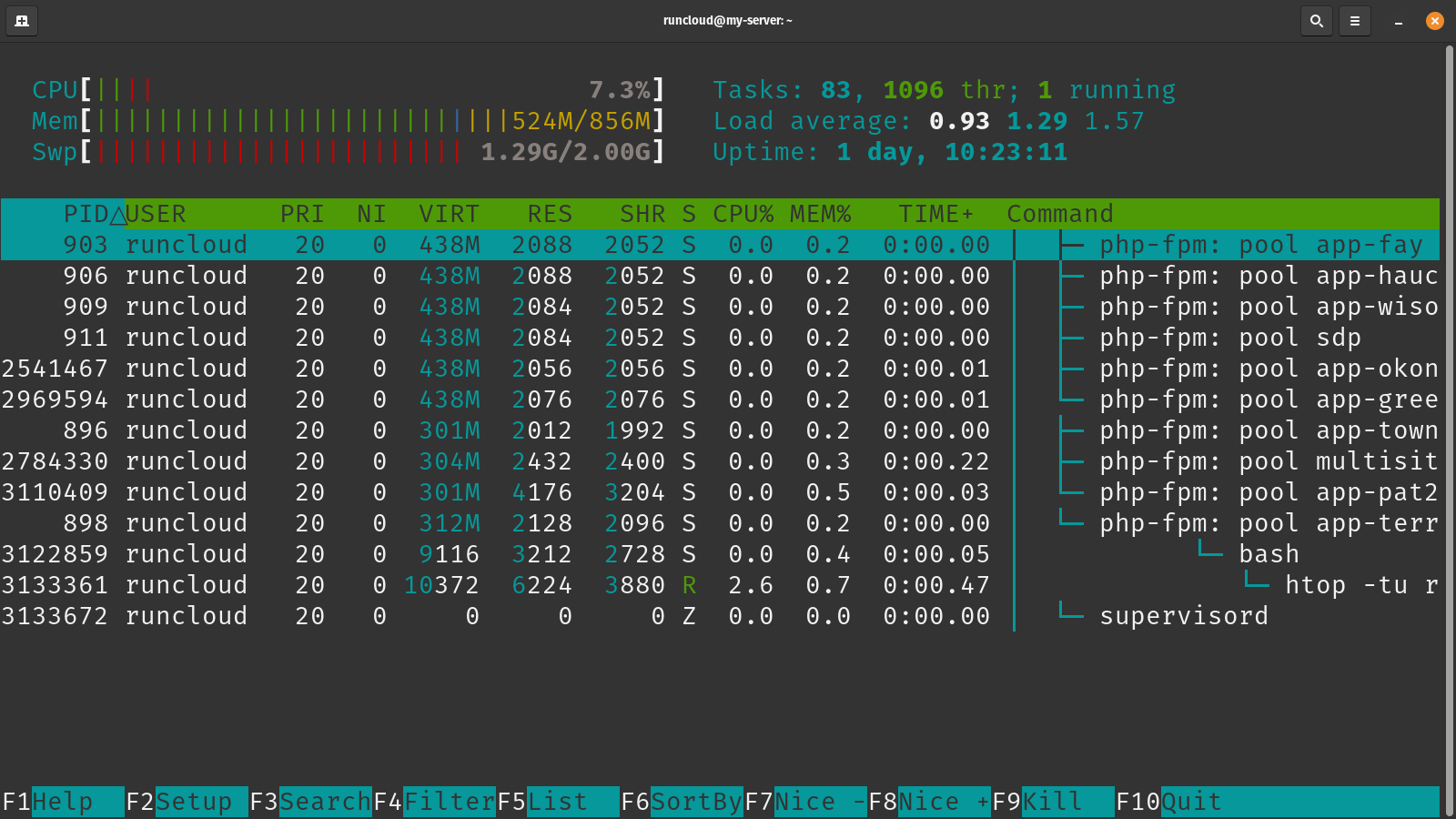
Task: Open F4 Filter in the footer bar
Action: 434,802
